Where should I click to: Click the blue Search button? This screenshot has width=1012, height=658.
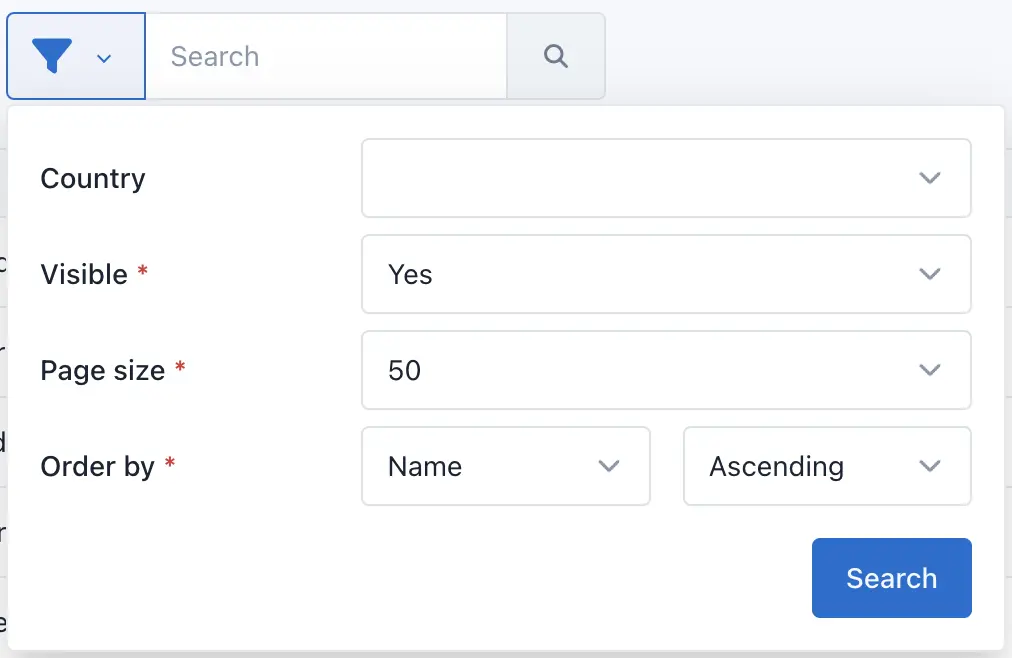(x=891, y=578)
